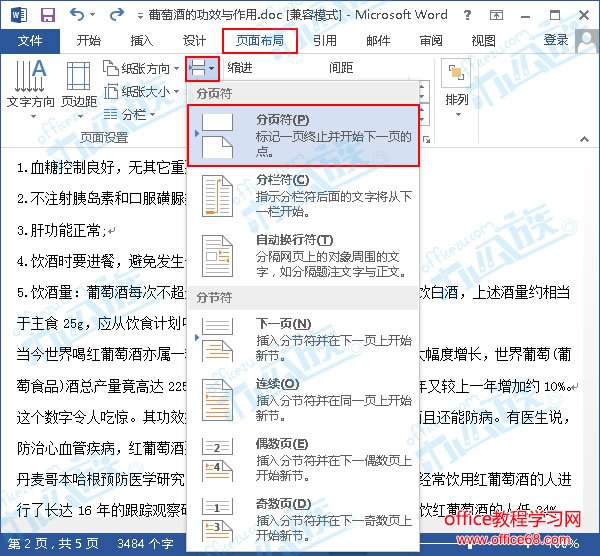
Task: Click the 登录 sign-in link
Action: (556, 40)
